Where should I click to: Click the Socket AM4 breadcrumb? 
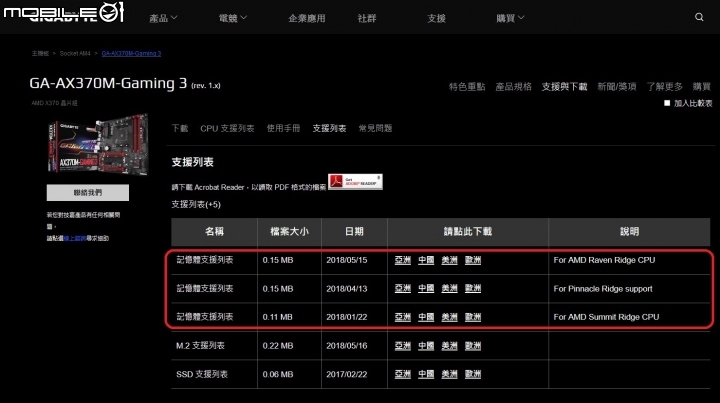[x=75, y=53]
